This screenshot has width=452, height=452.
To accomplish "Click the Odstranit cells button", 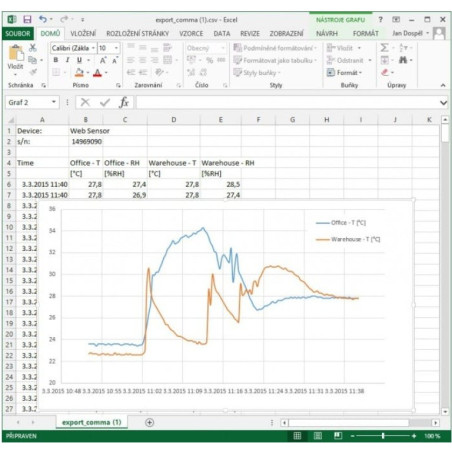I will [349, 60].
